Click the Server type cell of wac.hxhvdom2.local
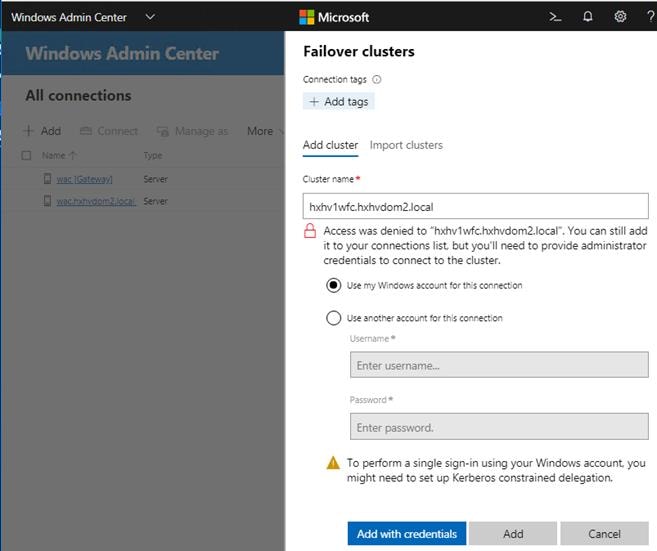 [x=155, y=201]
